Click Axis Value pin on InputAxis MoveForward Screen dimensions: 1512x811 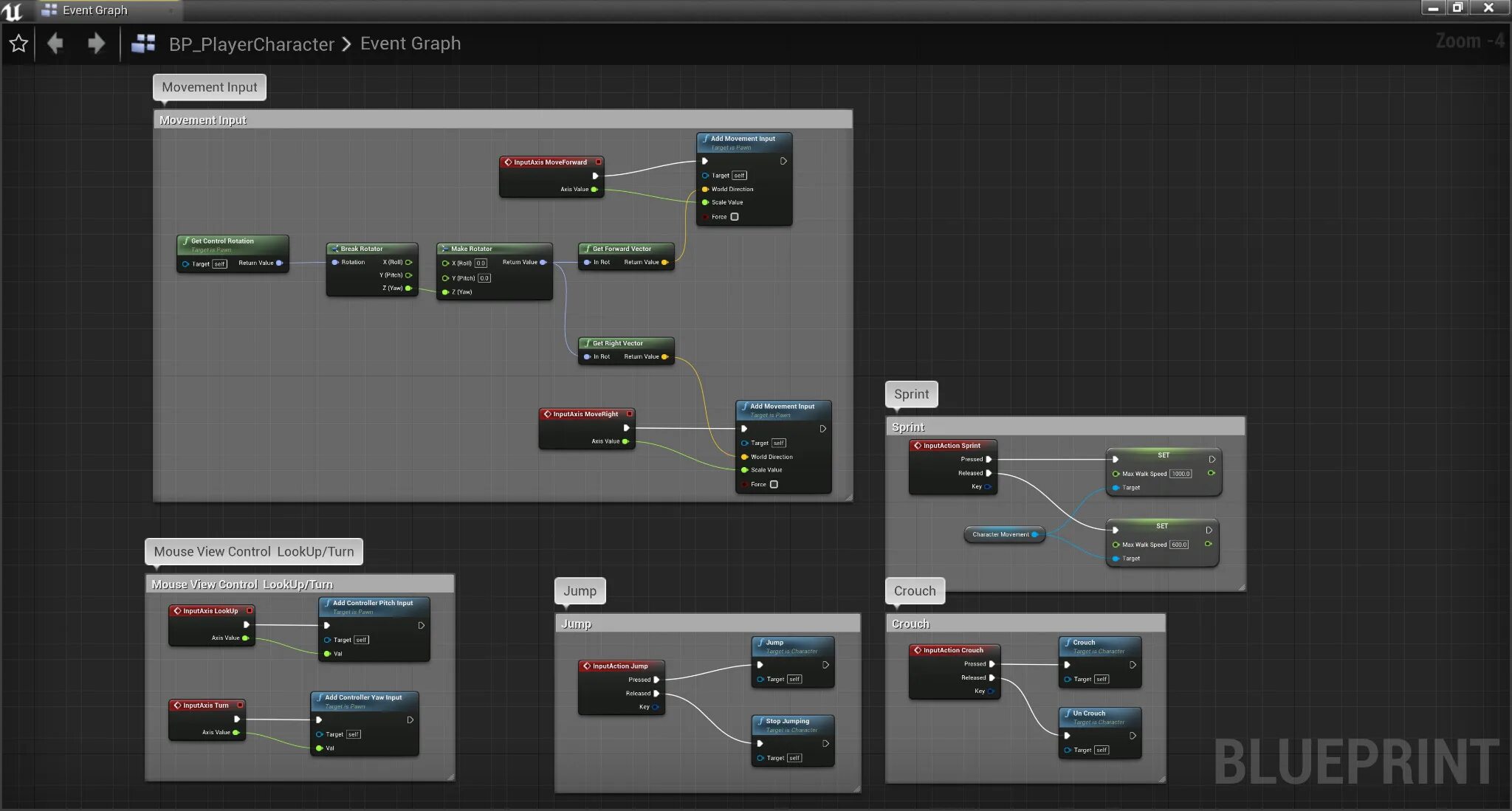594,190
